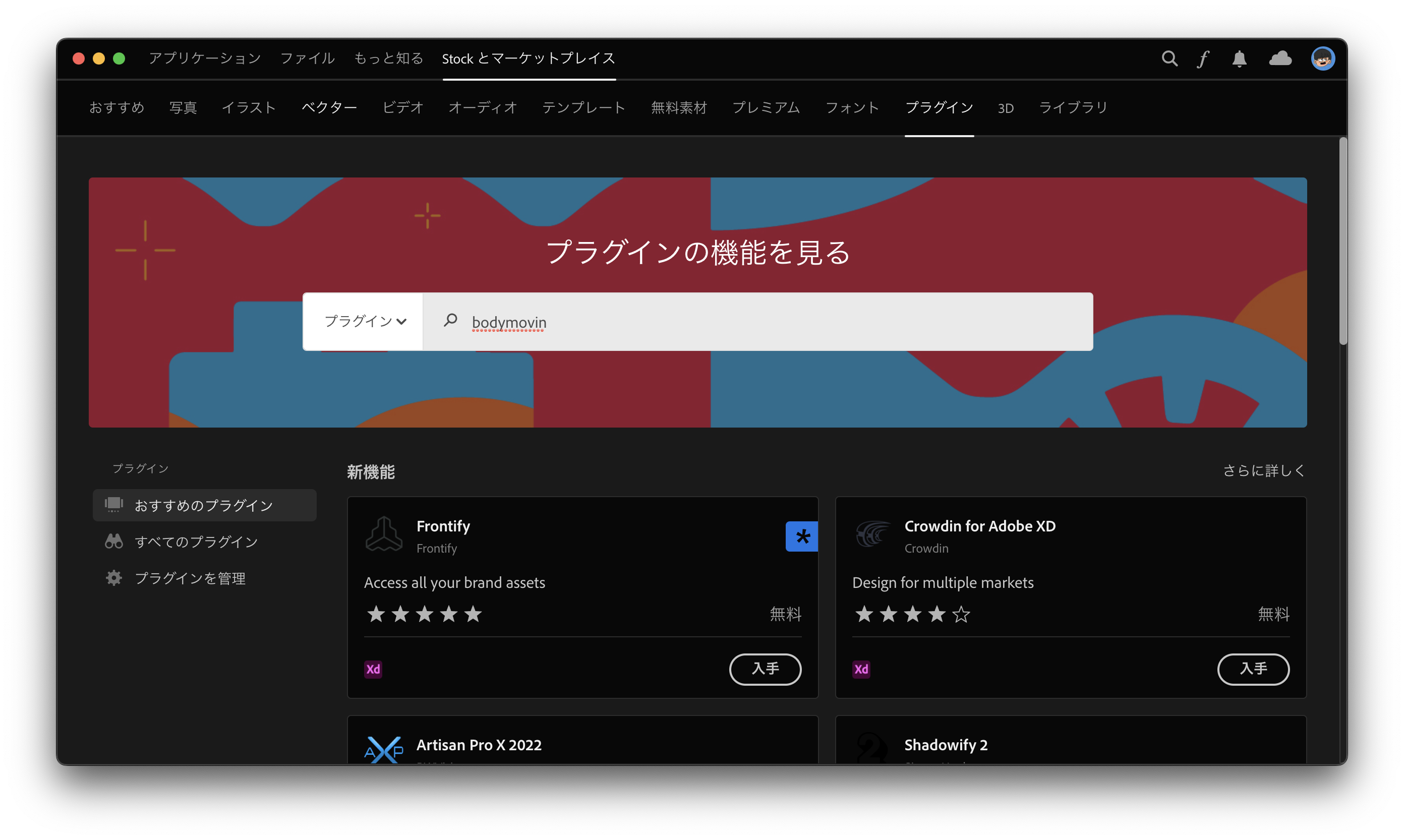Switch to the テンプレート tab
The width and height of the screenshot is (1404, 840).
click(x=583, y=107)
